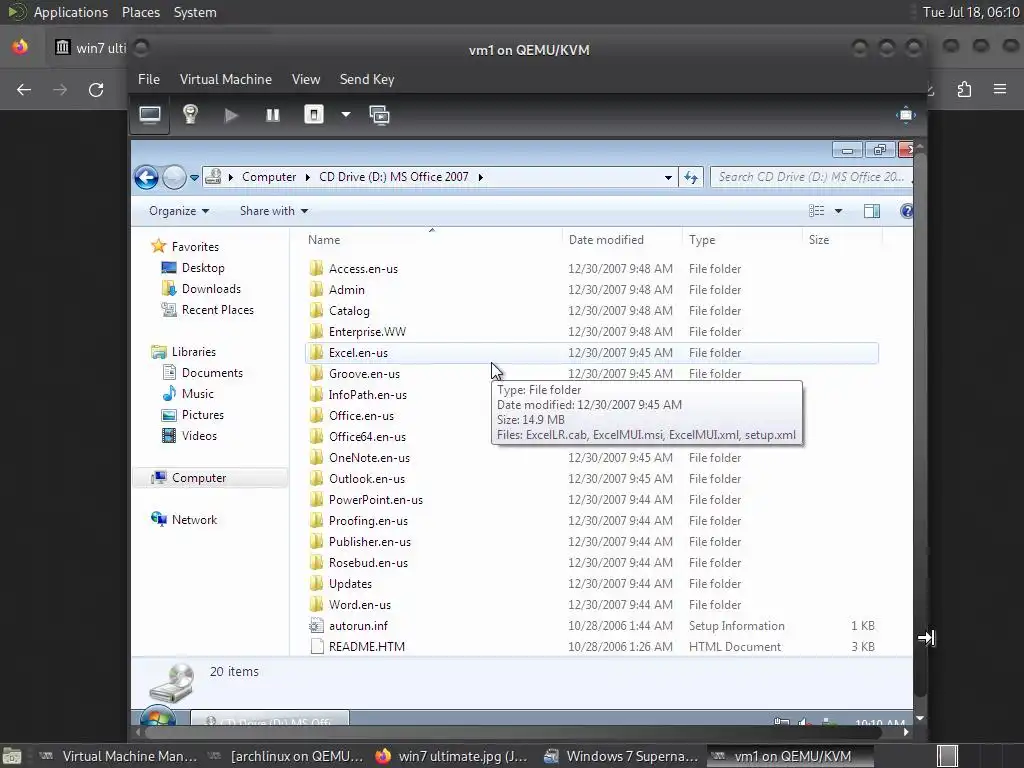Select the Admin folder
1024x768 pixels.
point(346,289)
